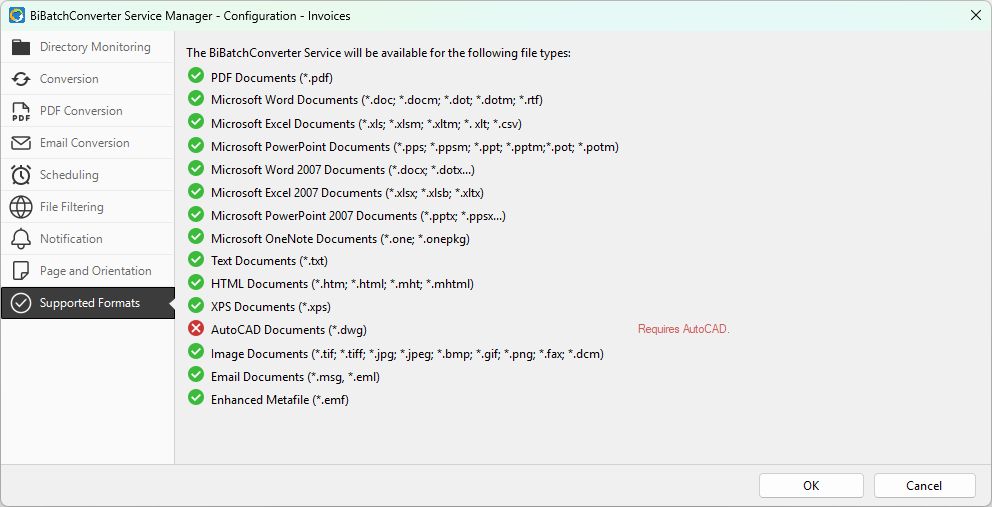Click green checkmark beside Enhanced Metafile
This screenshot has width=992, height=507.
tap(196, 399)
